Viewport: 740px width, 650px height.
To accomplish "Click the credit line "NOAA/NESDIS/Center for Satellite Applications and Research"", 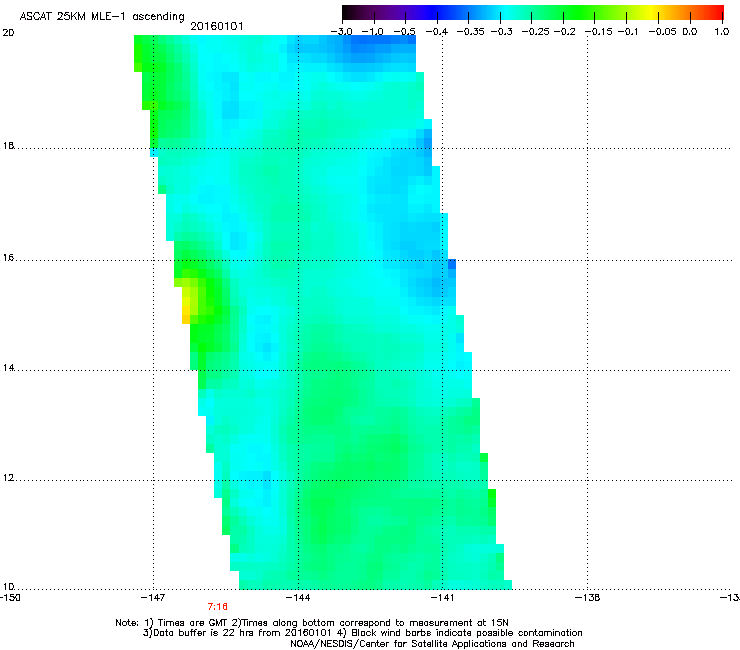I will (432, 644).
